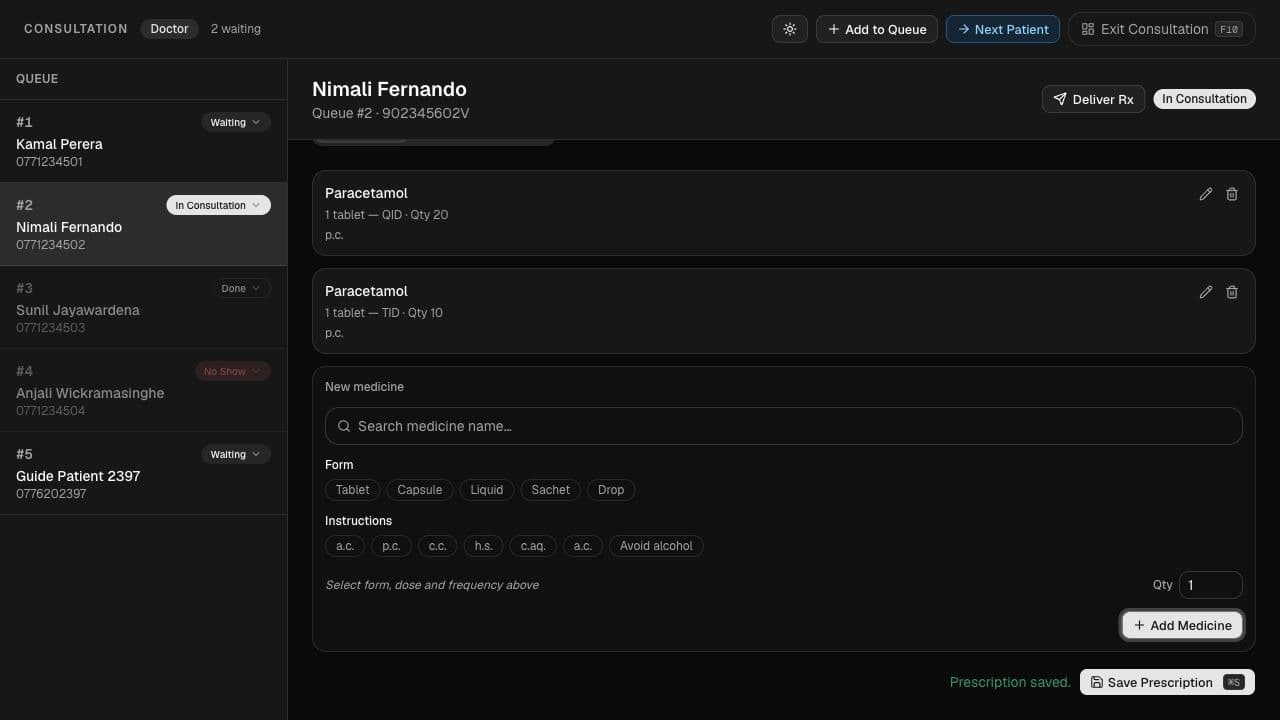Toggle the c.c. instruction chip

[x=437, y=546]
